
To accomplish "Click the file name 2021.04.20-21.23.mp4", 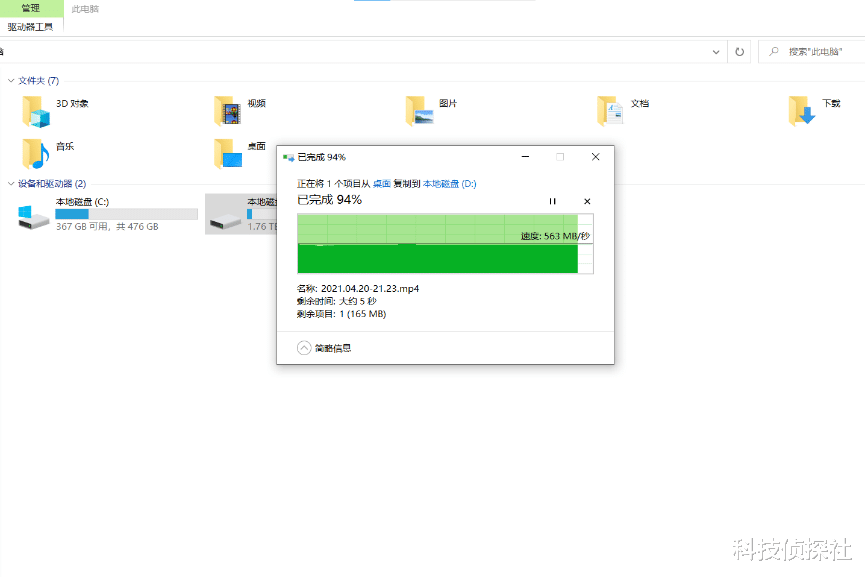I will tap(370, 288).
